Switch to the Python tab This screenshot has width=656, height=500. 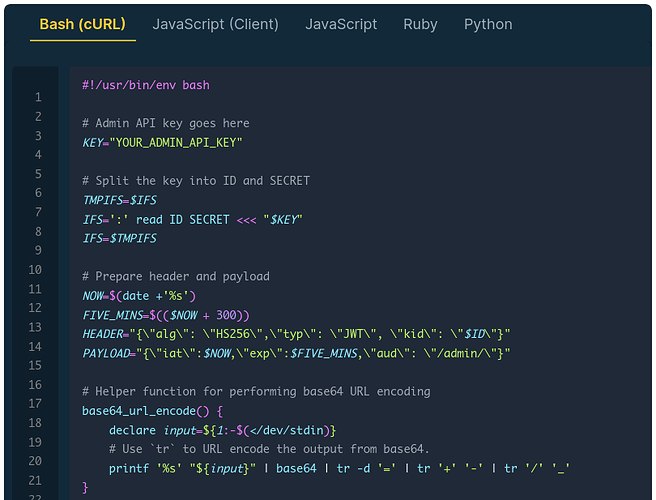click(x=488, y=25)
